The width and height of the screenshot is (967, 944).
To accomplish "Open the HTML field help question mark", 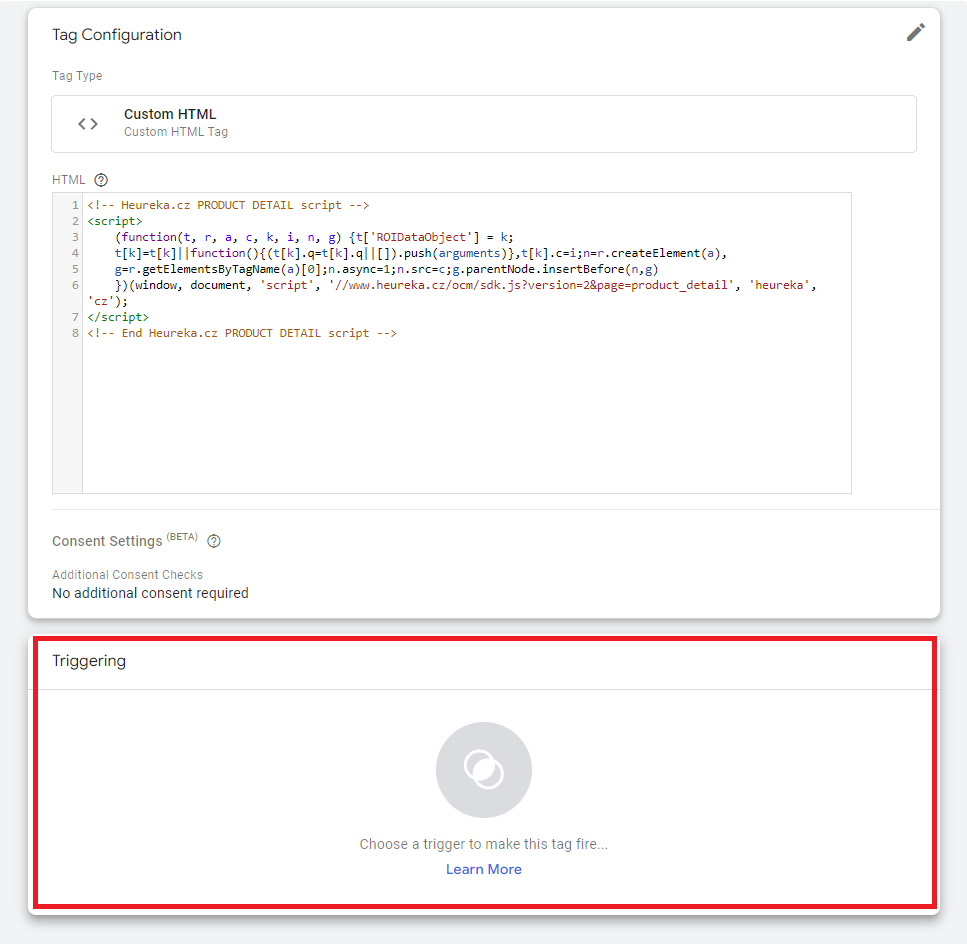I will click(x=101, y=180).
